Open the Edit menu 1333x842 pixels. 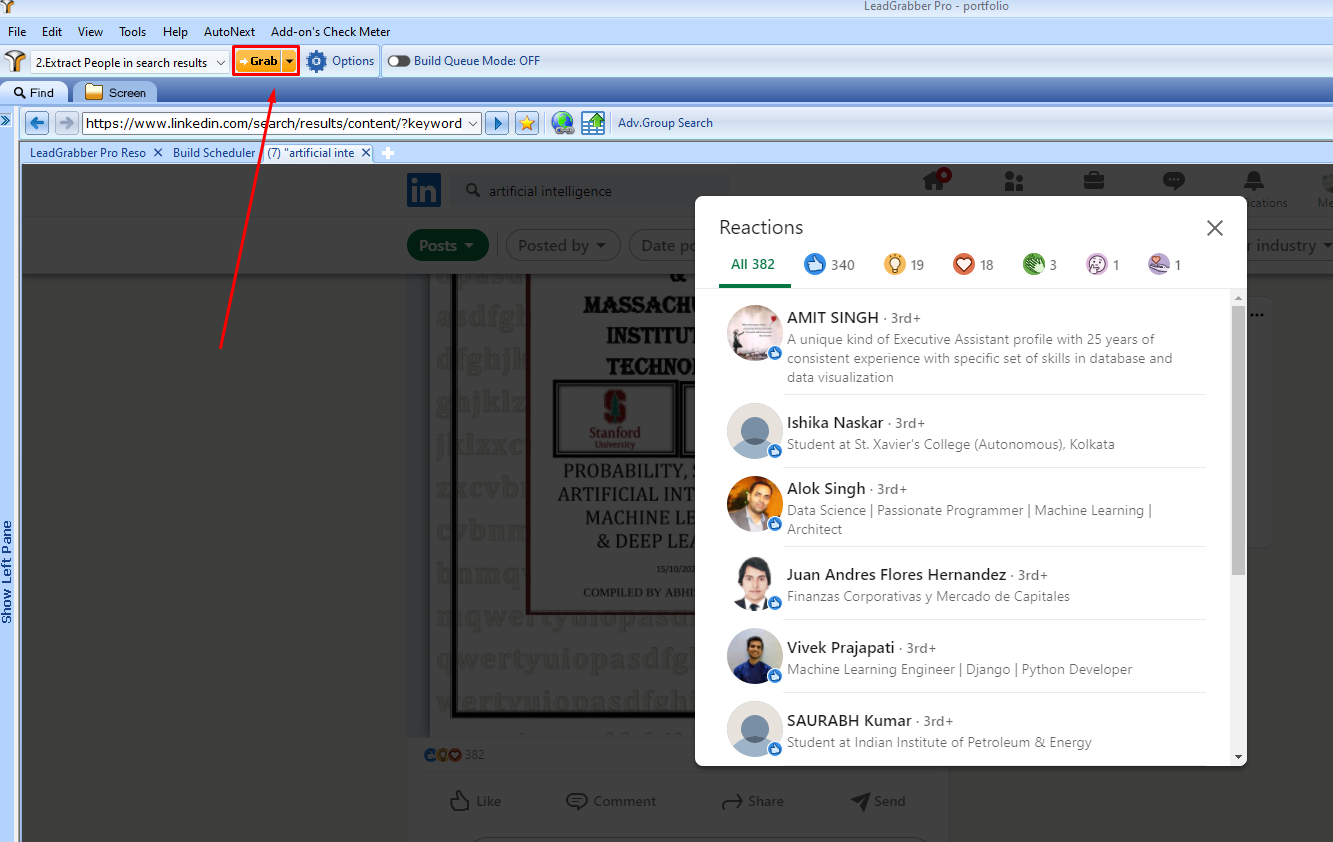[52, 32]
